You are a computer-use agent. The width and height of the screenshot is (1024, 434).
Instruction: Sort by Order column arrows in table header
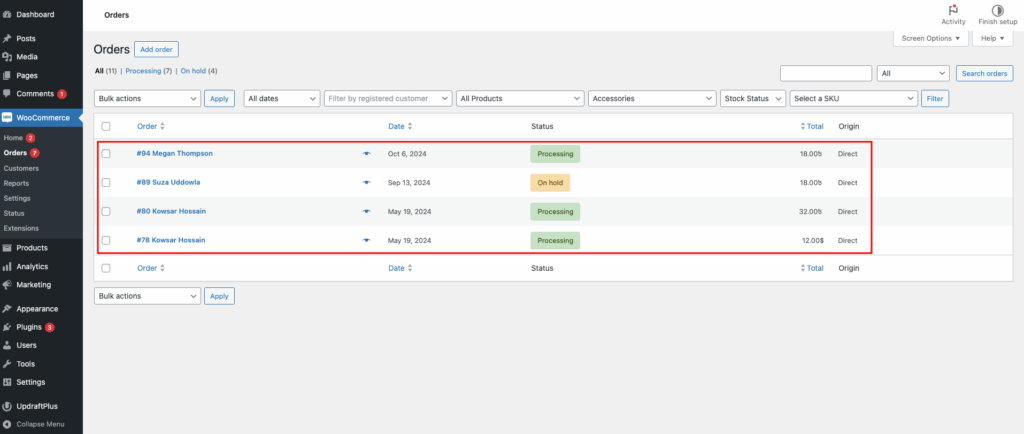point(163,127)
